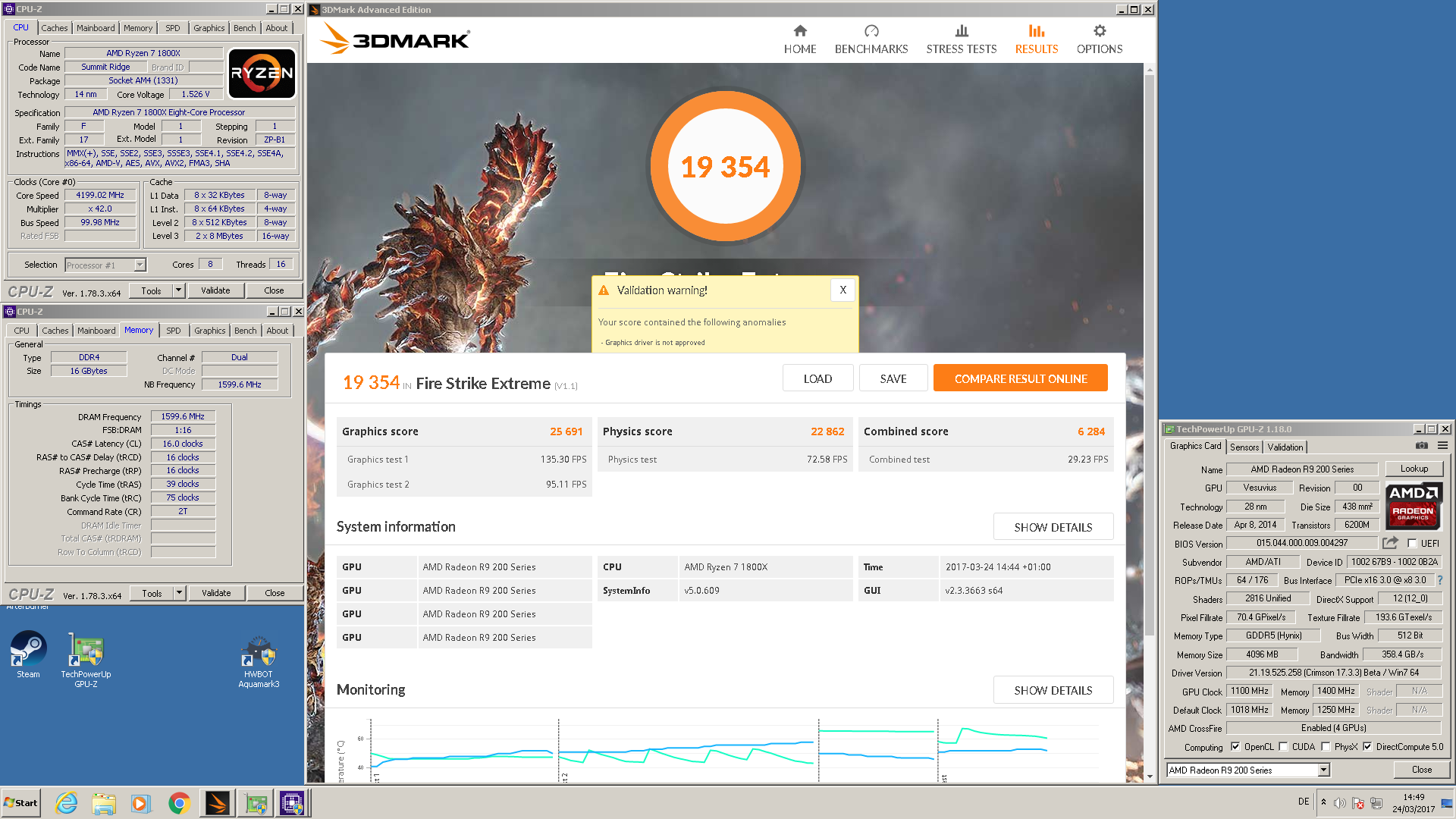Open the HWBOT Aquamark3 desktop shortcut
Image resolution: width=1456 pixels, height=819 pixels.
point(259,661)
